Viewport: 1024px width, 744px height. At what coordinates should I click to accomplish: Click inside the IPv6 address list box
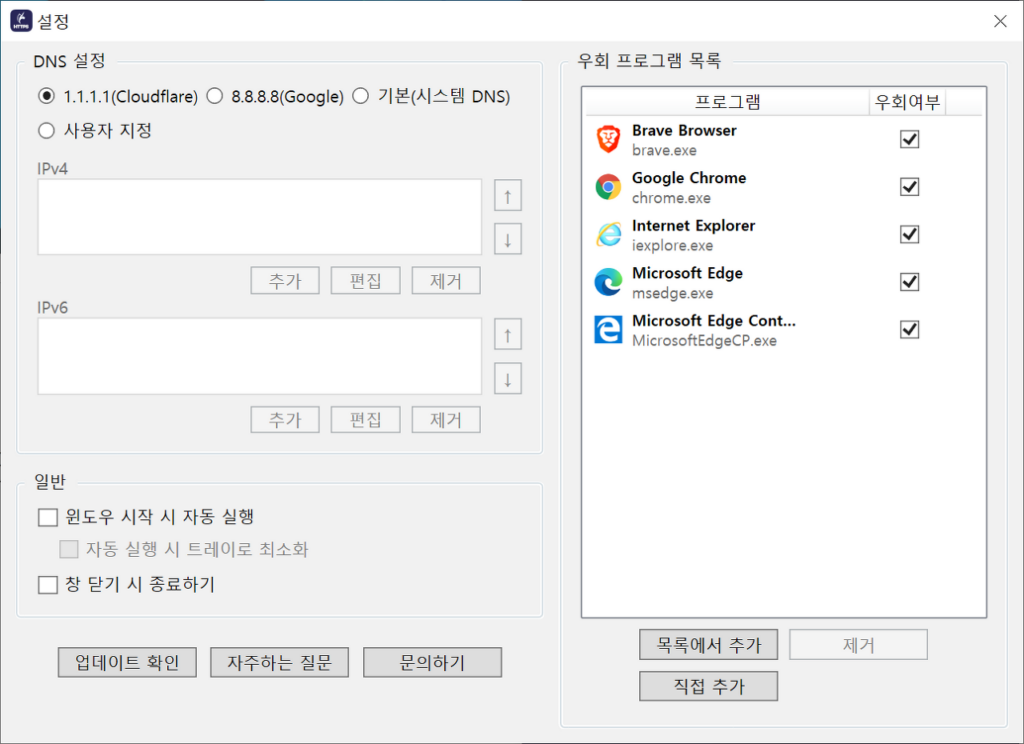259,356
